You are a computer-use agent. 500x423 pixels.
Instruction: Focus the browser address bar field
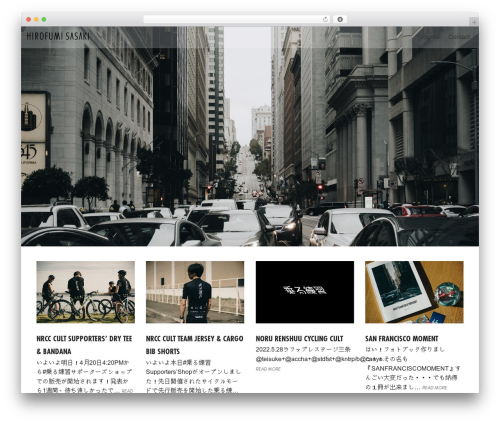click(237, 20)
